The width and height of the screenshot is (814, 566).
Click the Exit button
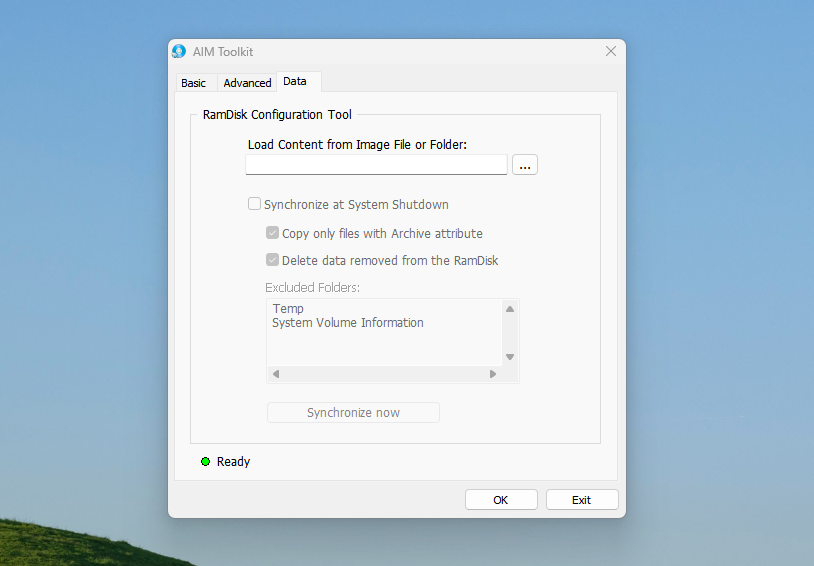[582, 500]
